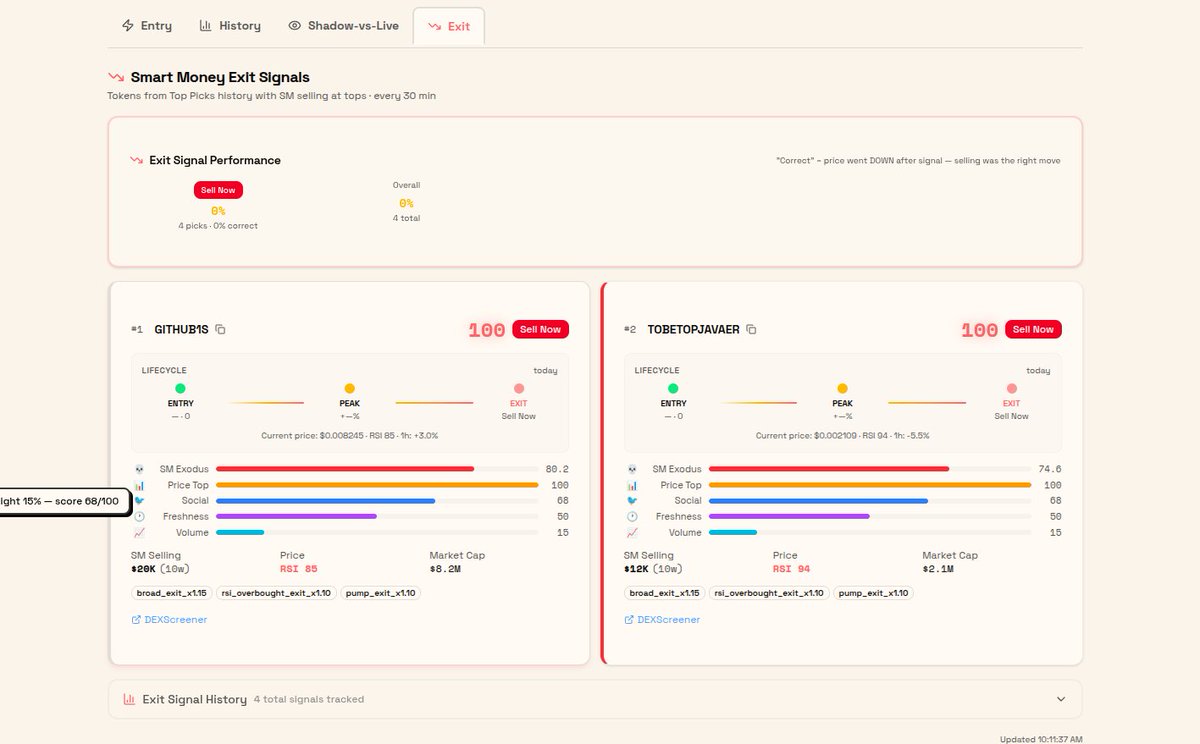Click the green ENTRY dot on TOBETOPJAVAER lifecycle
Viewport: 1200px width, 744px height.
coord(673,388)
